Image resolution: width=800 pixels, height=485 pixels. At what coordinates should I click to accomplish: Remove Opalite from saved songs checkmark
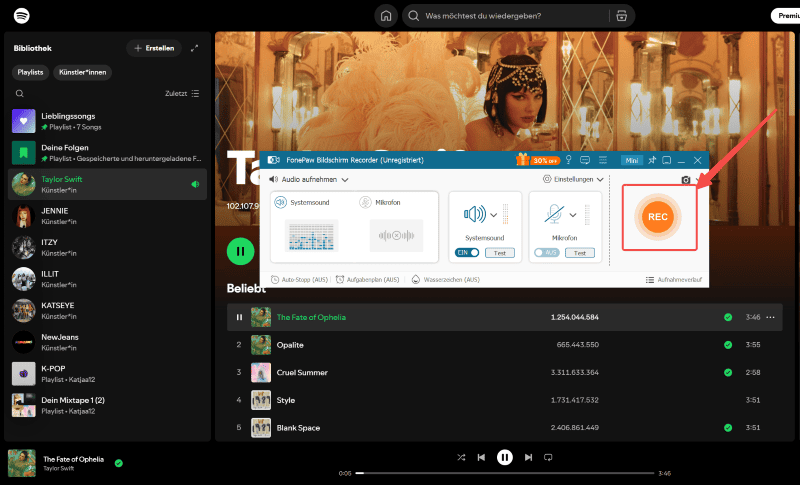[728, 345]
